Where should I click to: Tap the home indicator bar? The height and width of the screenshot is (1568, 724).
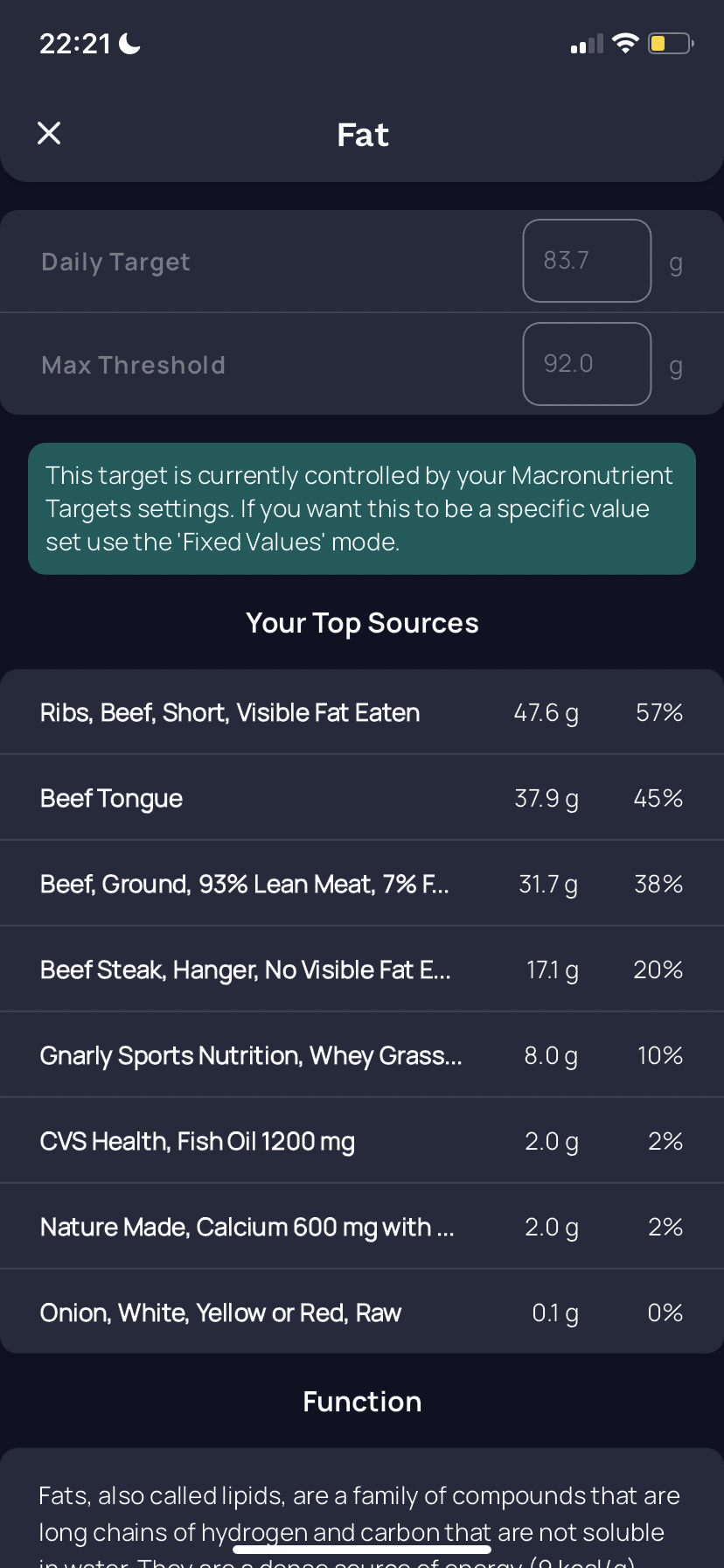[x=362, y=1550]
